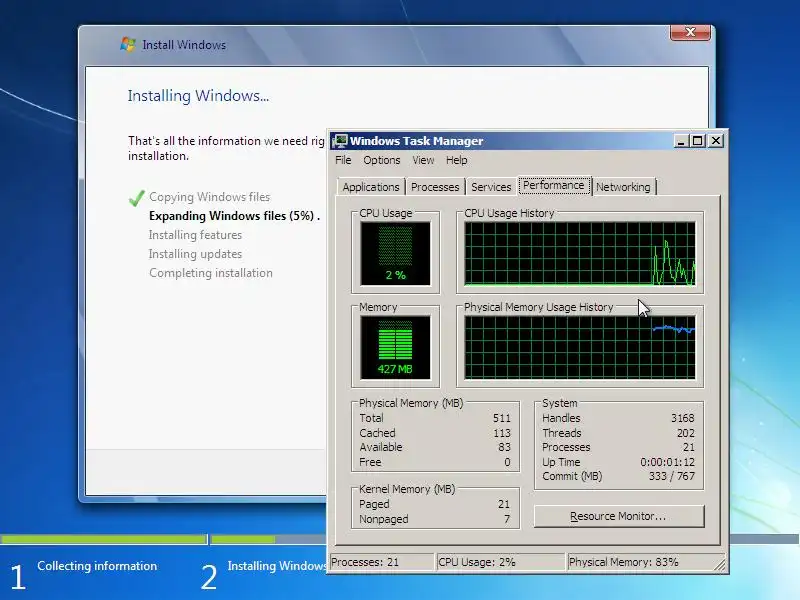
Task: Click the Installing Windows progress bar segment
Action: 268,539
